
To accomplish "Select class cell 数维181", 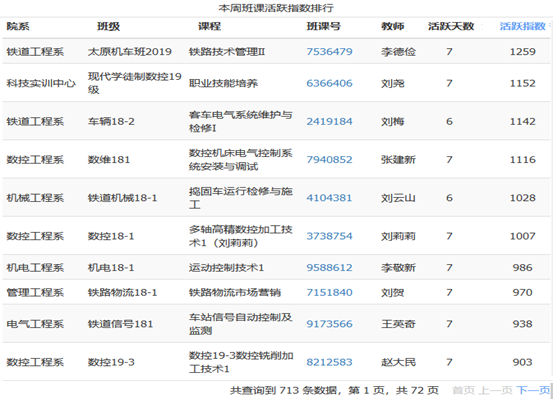I will coord(109,159).
